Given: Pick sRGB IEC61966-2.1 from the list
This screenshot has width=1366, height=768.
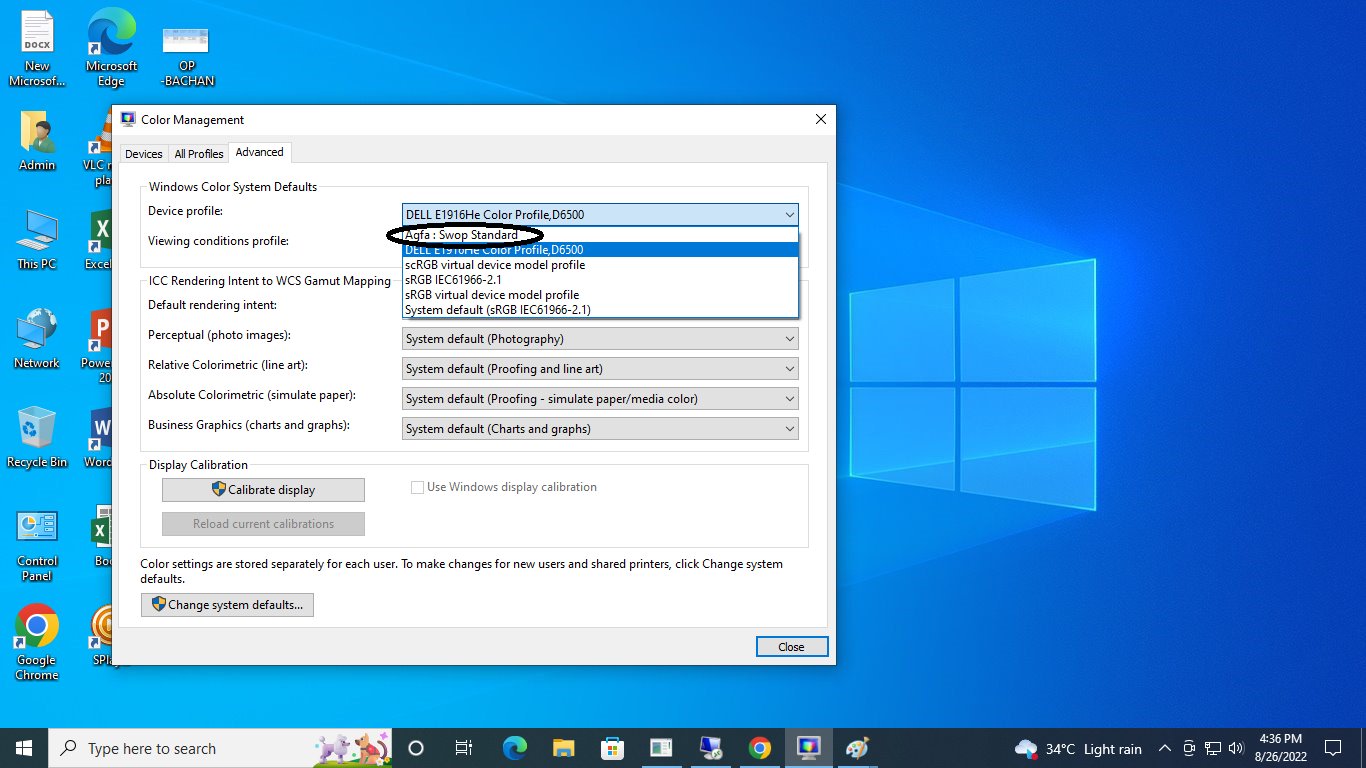Looking at the screenshot, I should click(600, 280).
